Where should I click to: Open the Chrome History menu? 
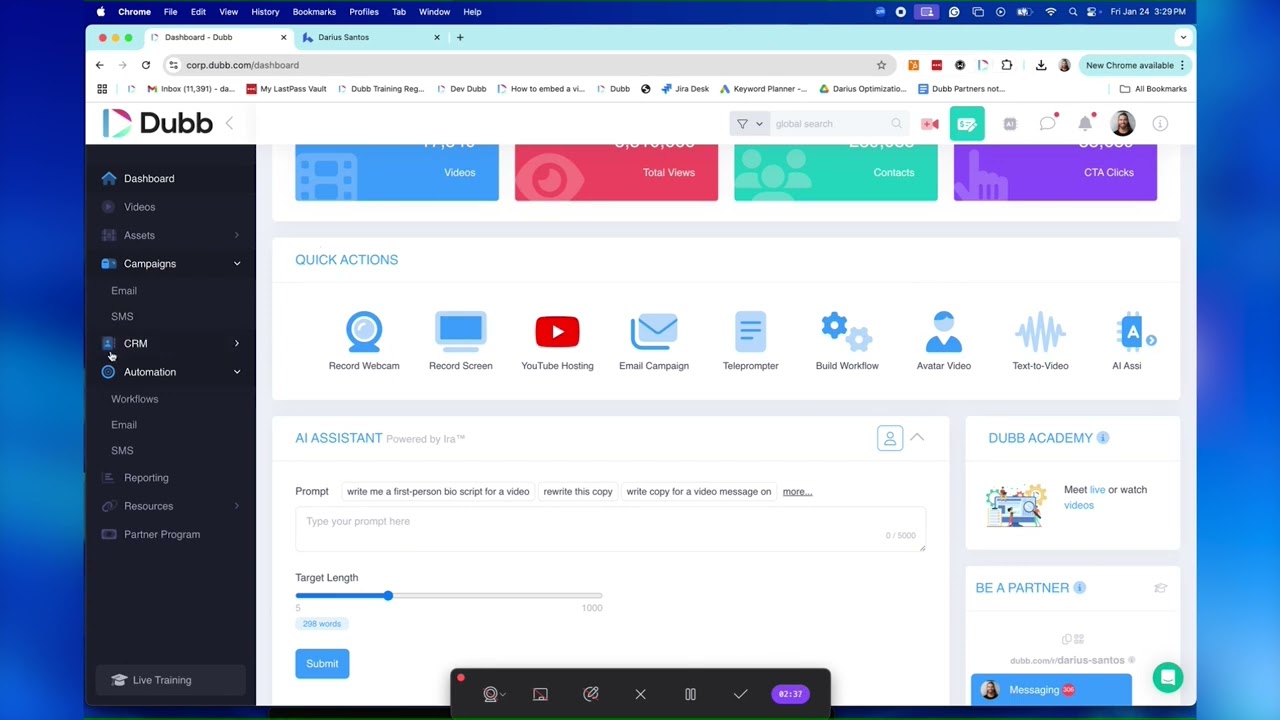point(265,12)
